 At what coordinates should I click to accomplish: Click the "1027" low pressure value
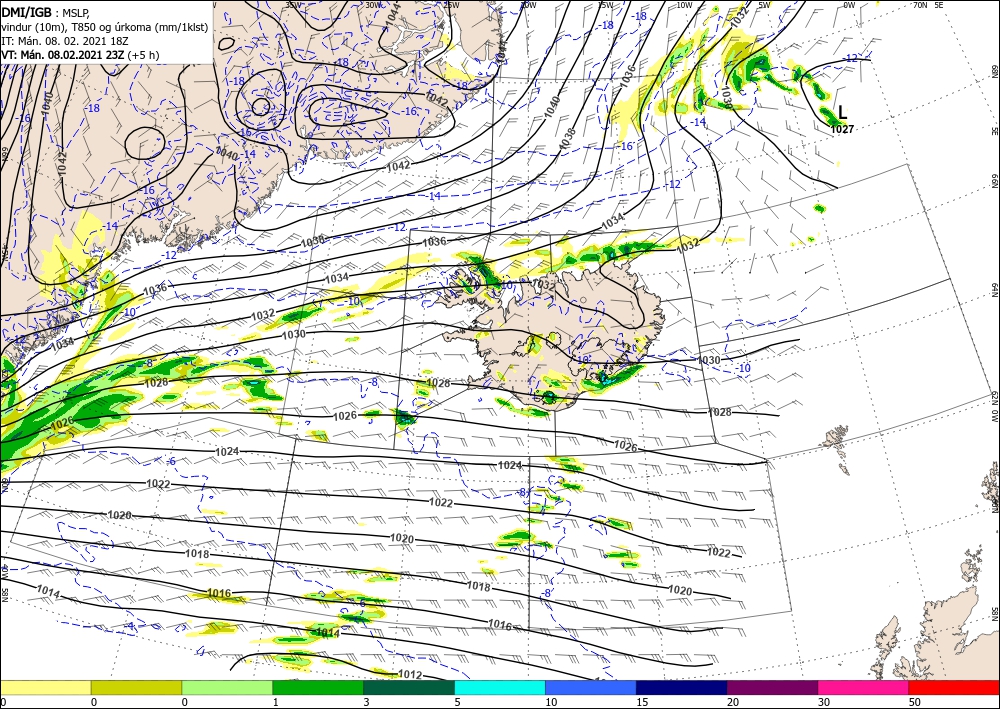click(842, 129)
